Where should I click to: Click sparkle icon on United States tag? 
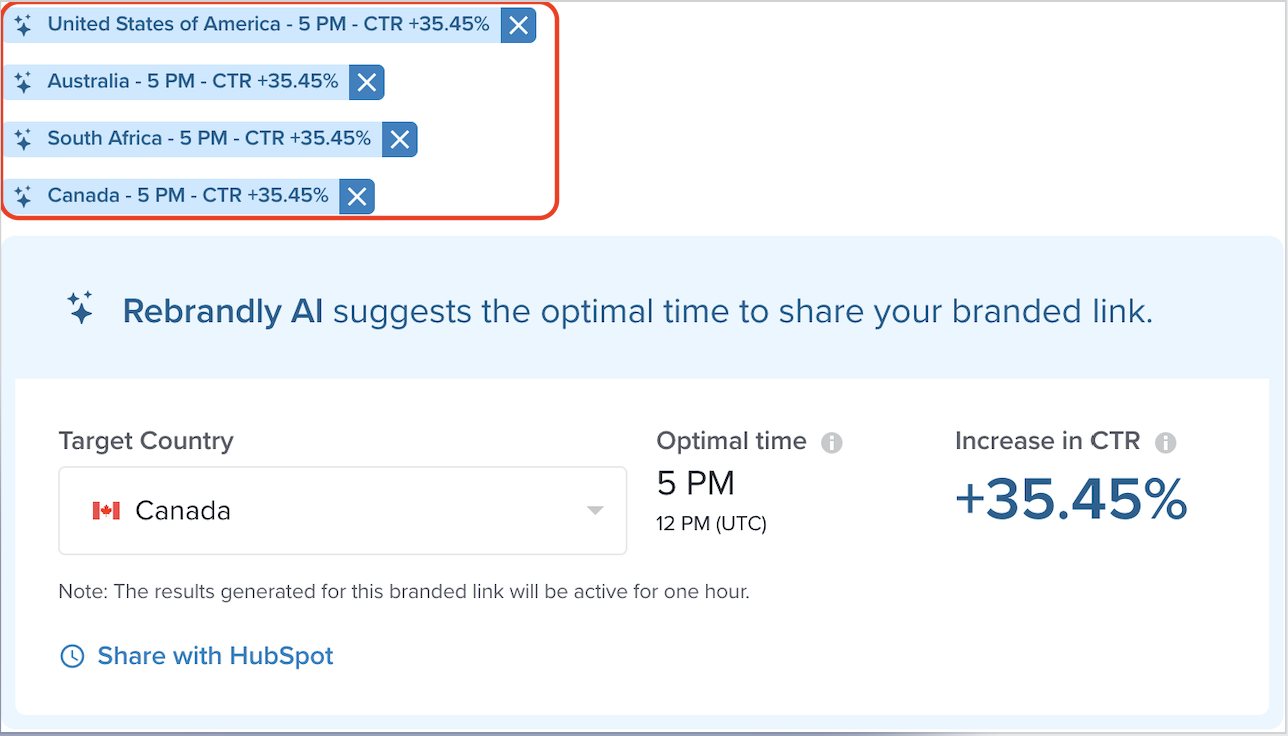(x=24, y=26)
